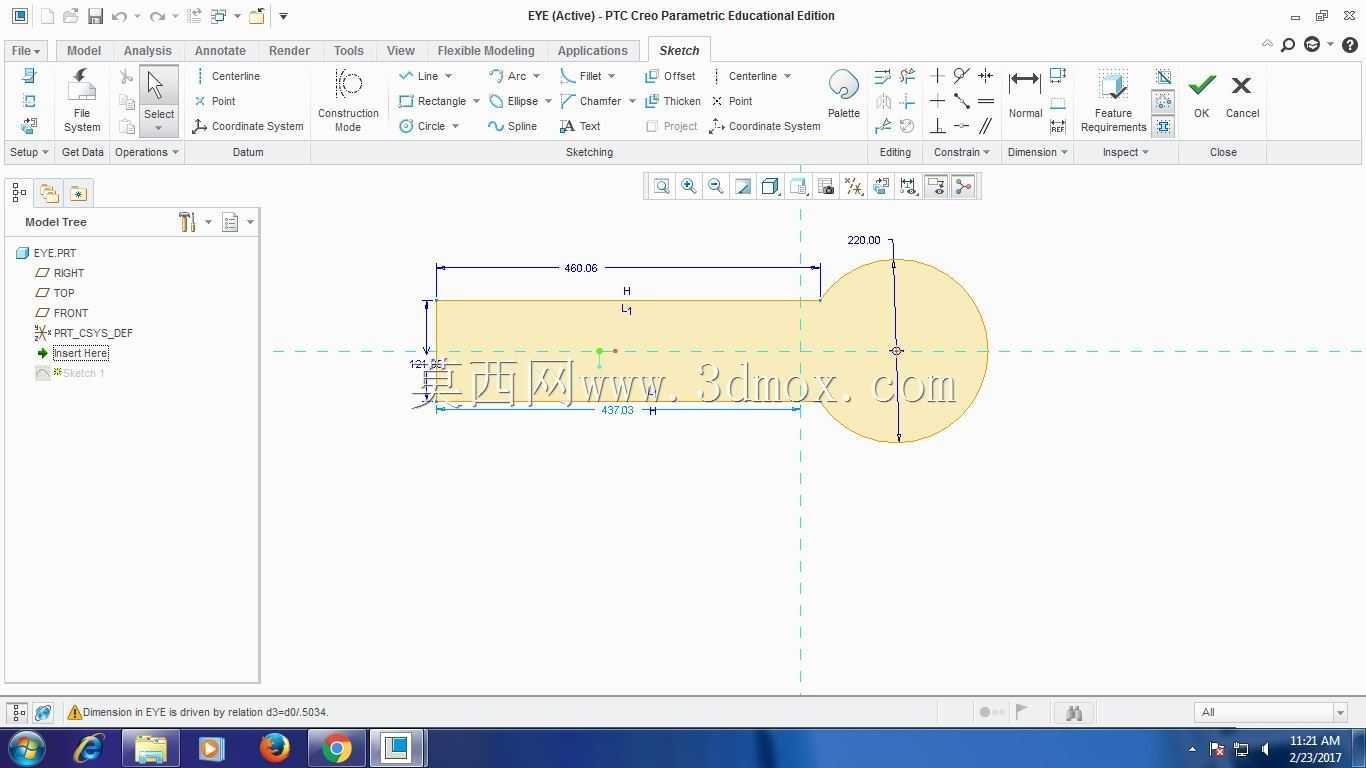Click the Corner trim editing icon

pyautogui.click(x=907, y=101)
